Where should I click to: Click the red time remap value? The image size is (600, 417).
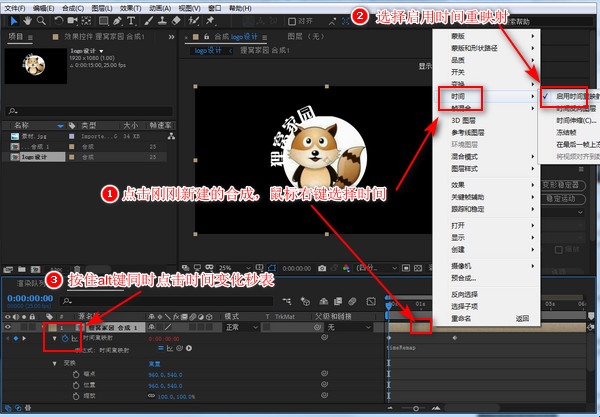pos(164,339)
